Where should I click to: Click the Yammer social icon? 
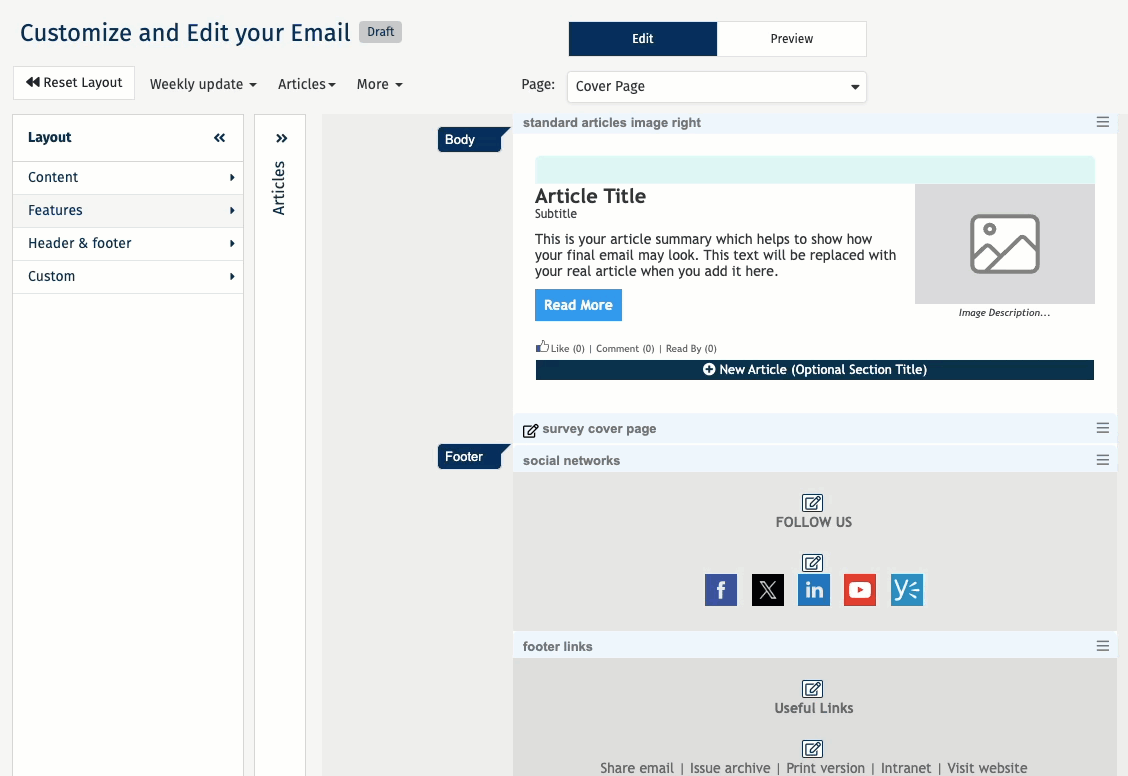(906, 590)
